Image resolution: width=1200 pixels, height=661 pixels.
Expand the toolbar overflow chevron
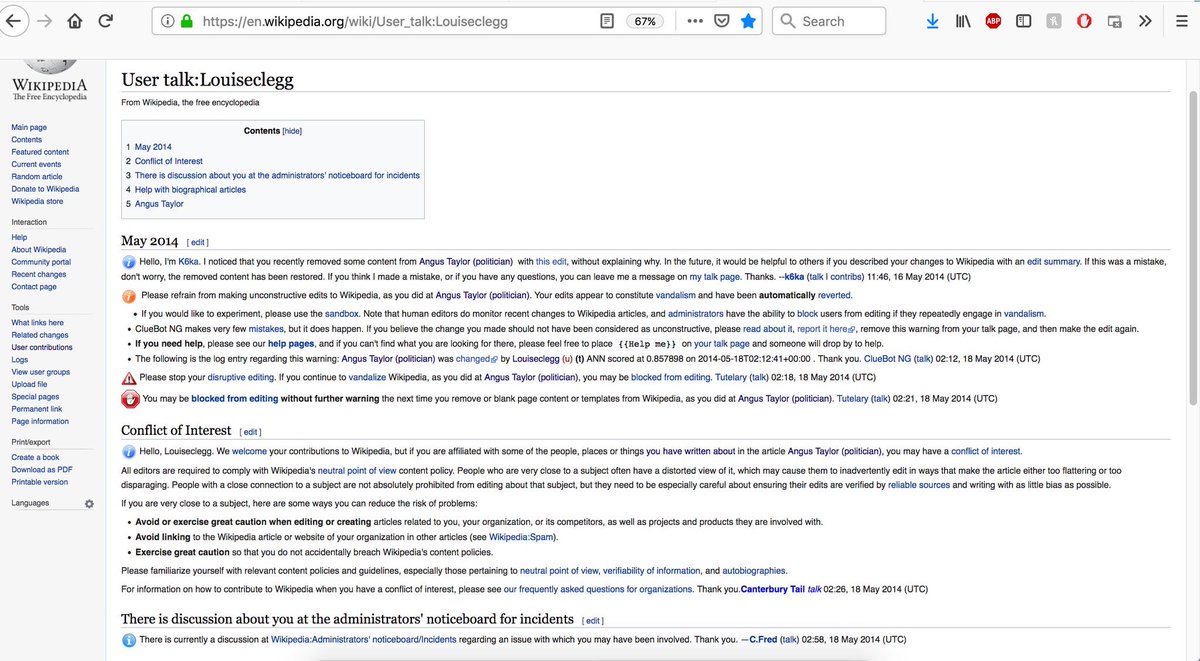tap(1145, 21)
